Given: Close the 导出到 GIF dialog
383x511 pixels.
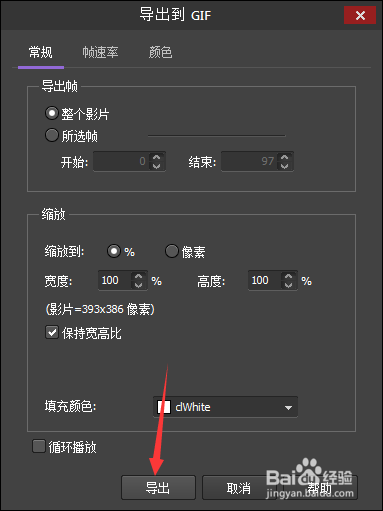Looking at the screenshot, I should pos(360,15).
